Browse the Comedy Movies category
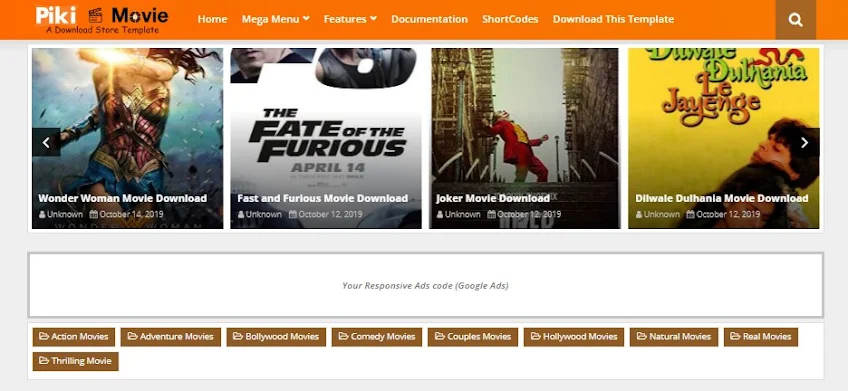 click(x=377, y=336)
